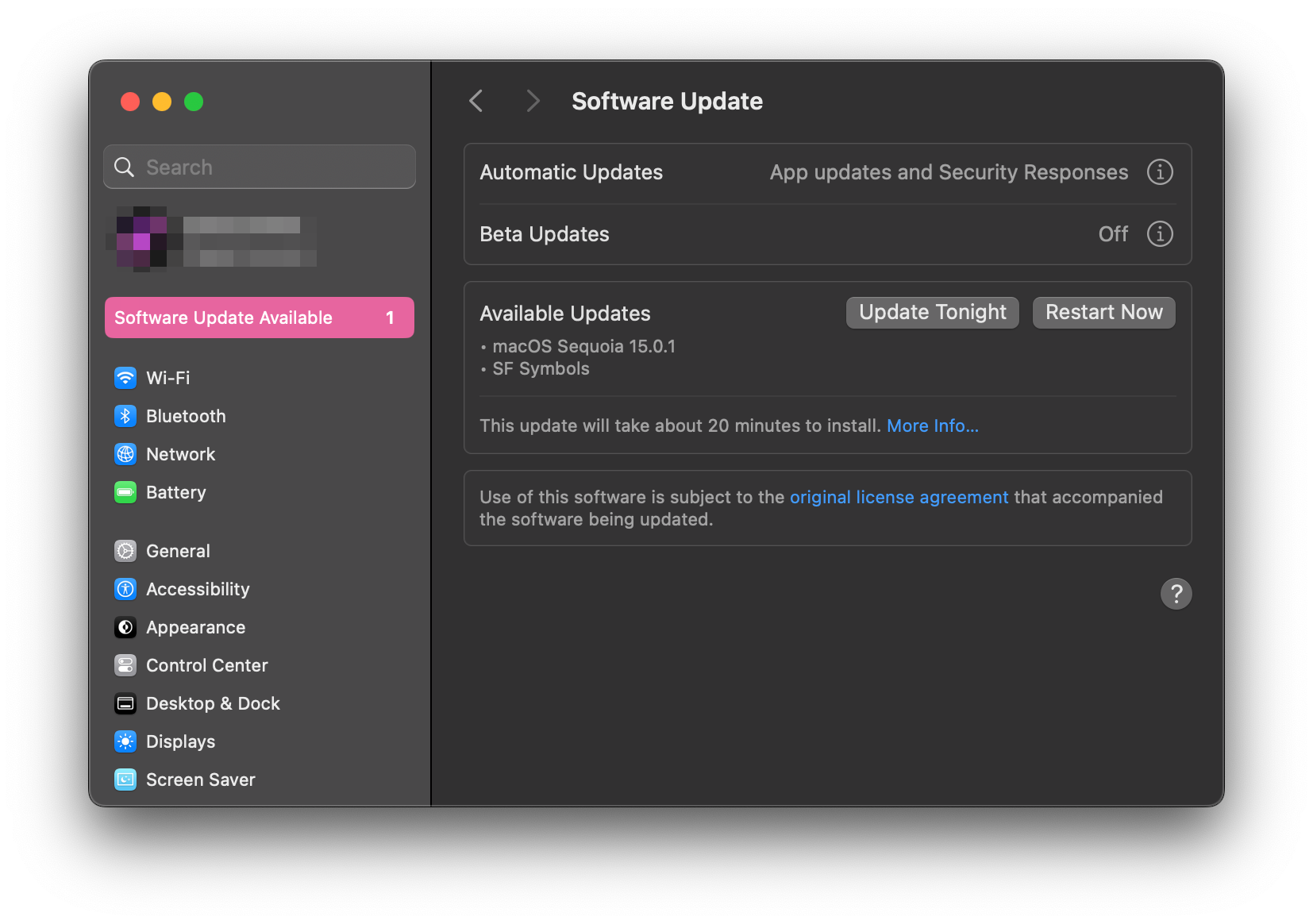Click the Control Center icon
Viewport: 1313px width, 924px height.
tap(125, 665)
